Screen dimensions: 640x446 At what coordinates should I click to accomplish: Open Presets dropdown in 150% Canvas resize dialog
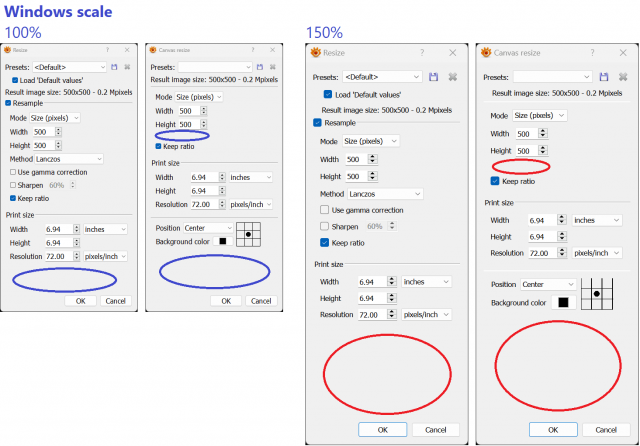552,77
